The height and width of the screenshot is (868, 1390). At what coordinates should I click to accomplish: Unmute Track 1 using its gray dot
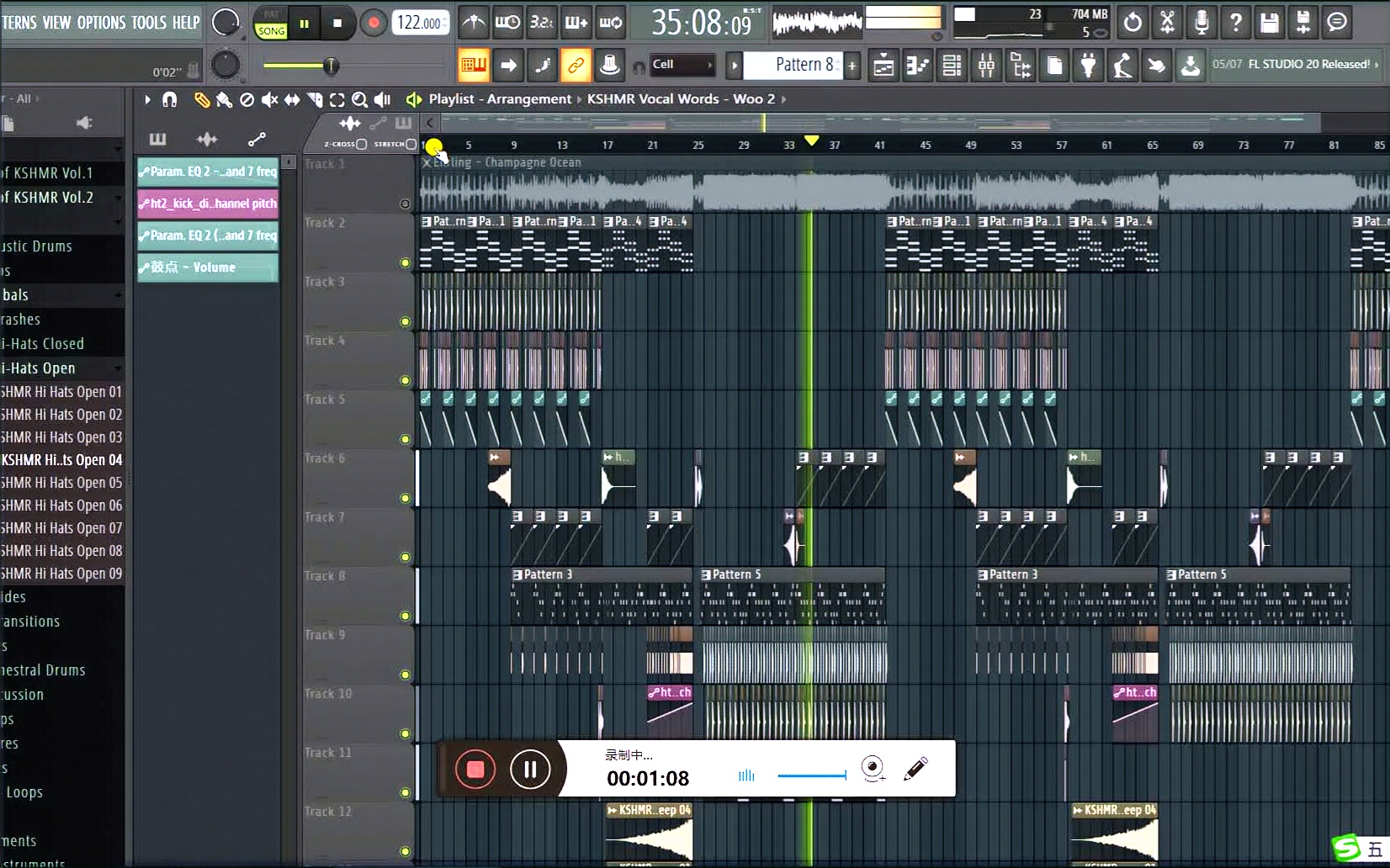[x=405, y=204]
